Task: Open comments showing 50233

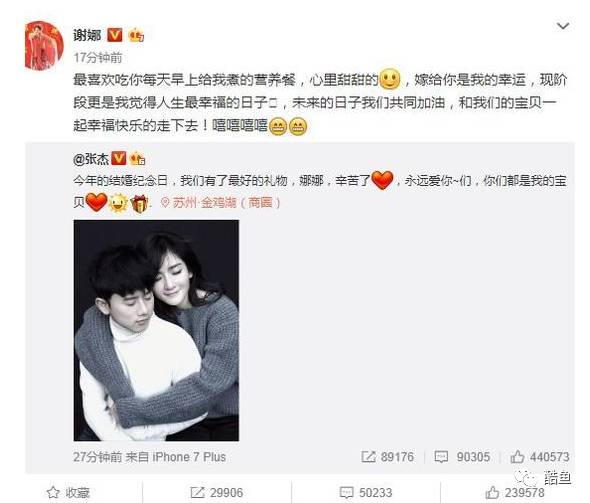Action: point(366,492)
